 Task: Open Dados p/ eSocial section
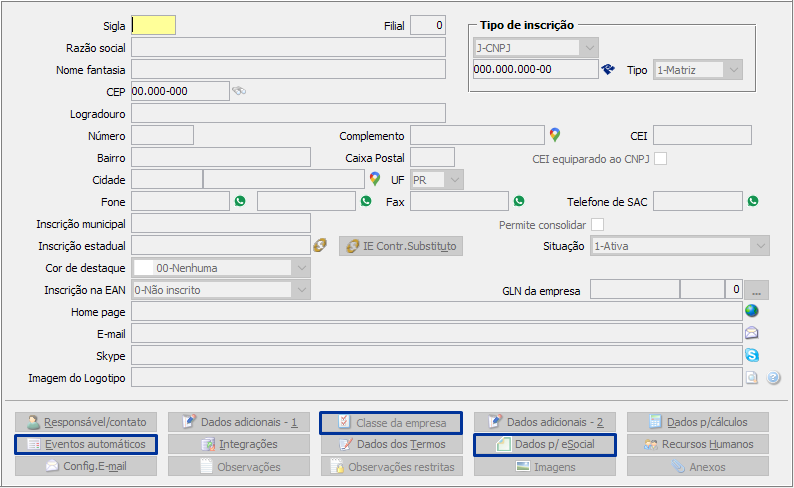pos(545,444)
